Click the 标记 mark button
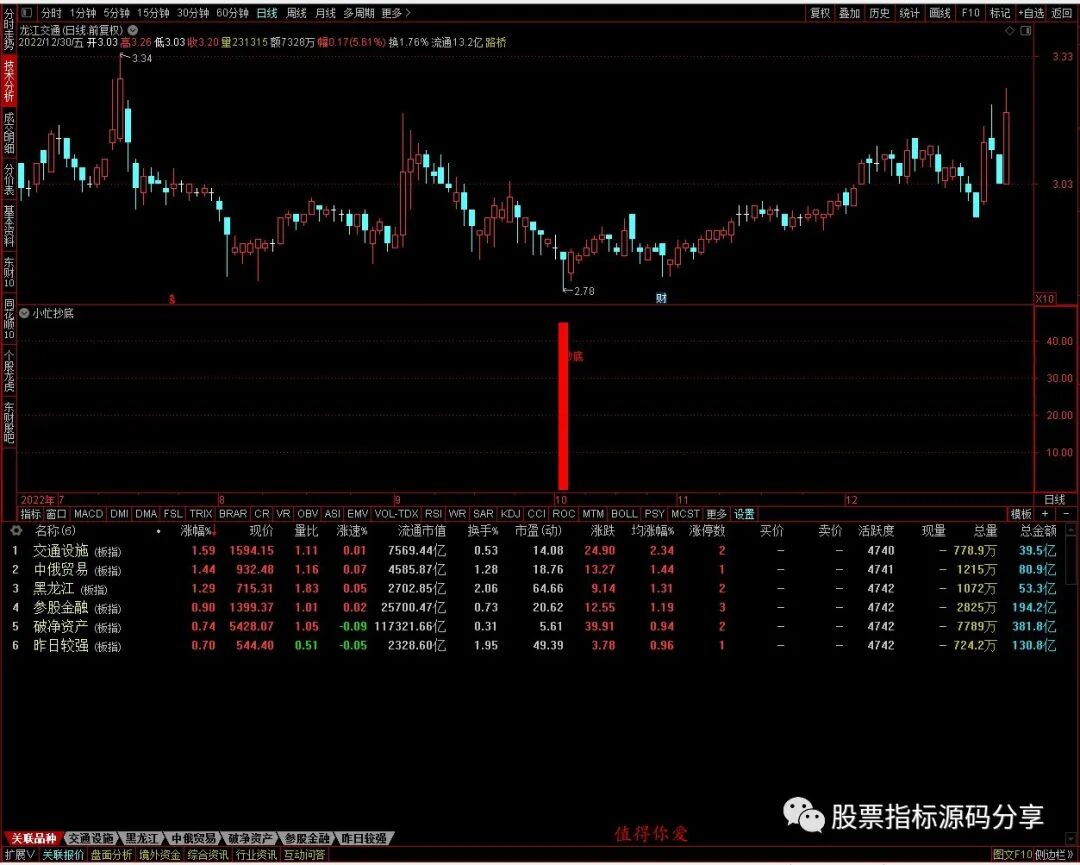 999,12
